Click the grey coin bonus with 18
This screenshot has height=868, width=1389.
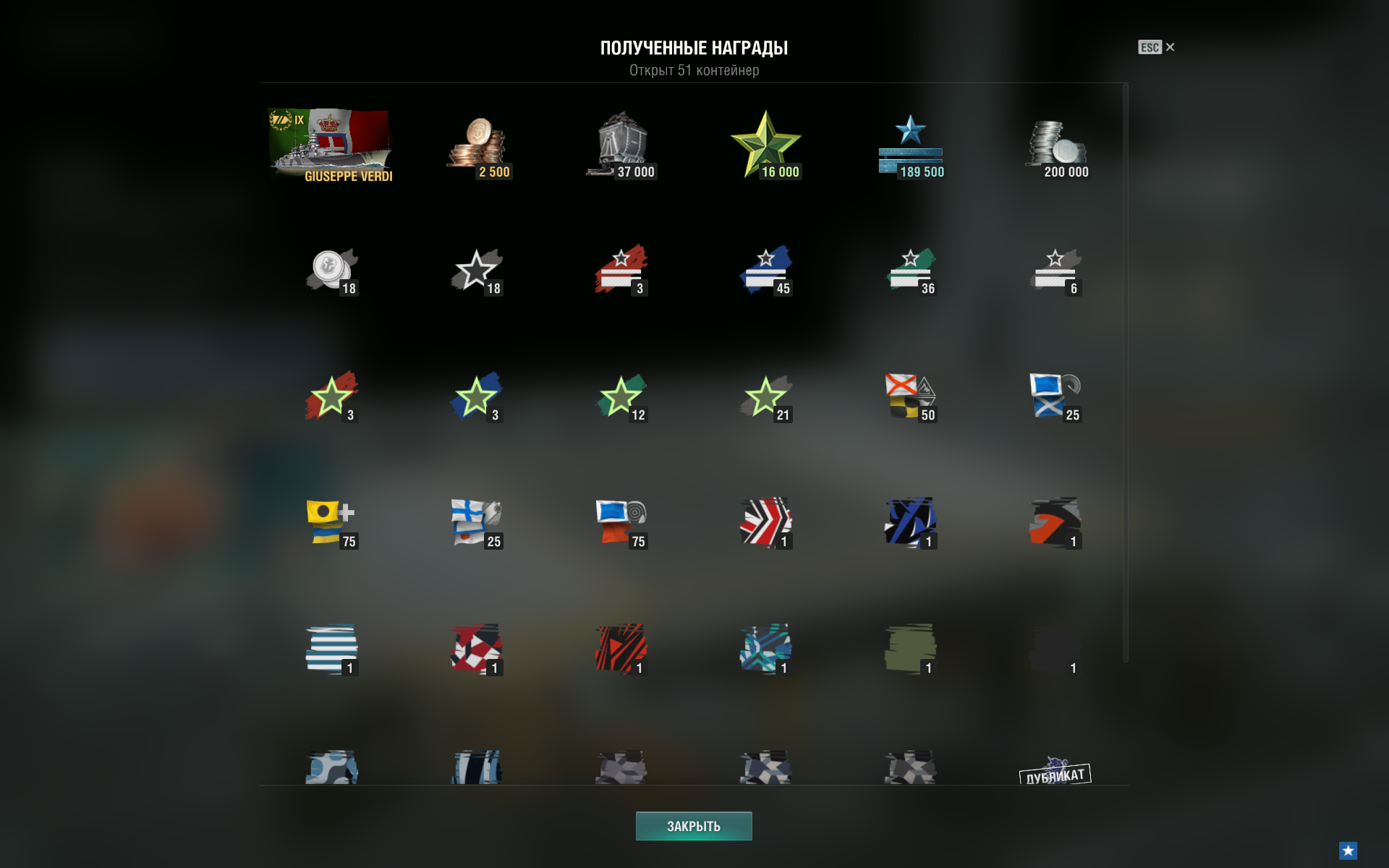(331, 271)
